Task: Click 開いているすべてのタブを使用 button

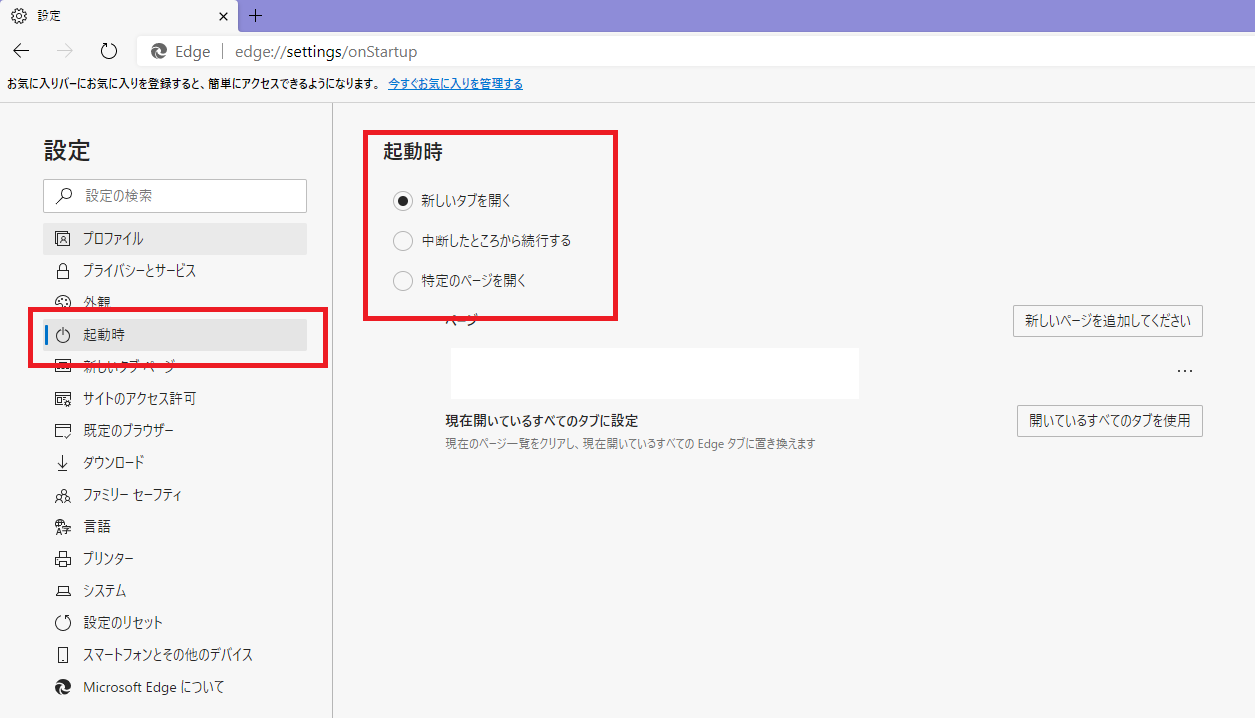Action: click(x=1110, y=421)
